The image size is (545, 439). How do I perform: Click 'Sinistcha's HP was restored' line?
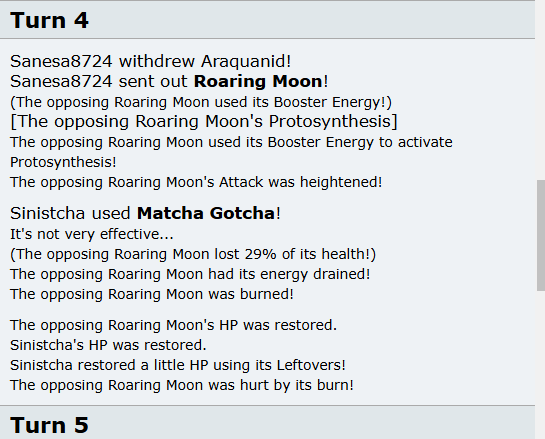(108, 345)
